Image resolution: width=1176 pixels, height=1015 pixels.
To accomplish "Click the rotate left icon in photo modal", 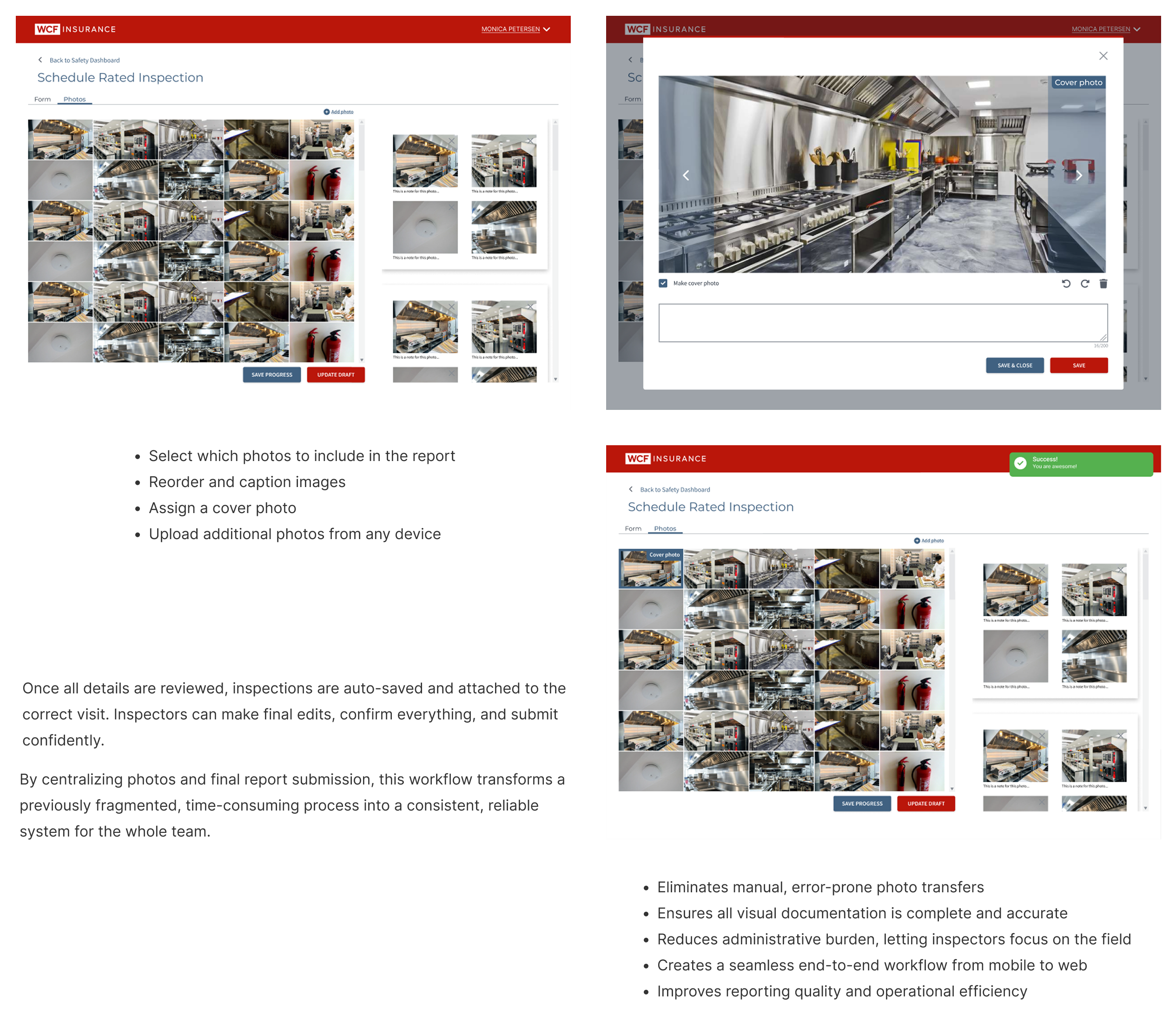I will pos(1066,283).
